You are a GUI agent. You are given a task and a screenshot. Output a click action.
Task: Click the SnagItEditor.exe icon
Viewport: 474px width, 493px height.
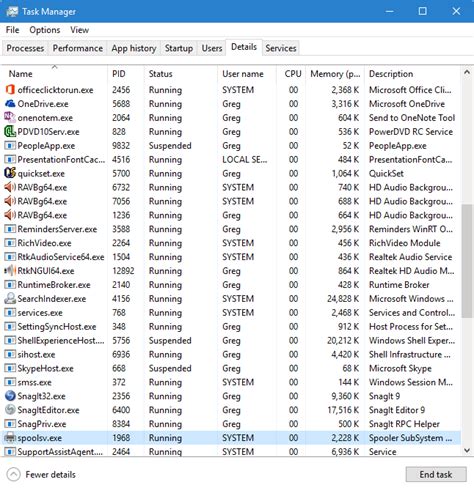point(10,410)
